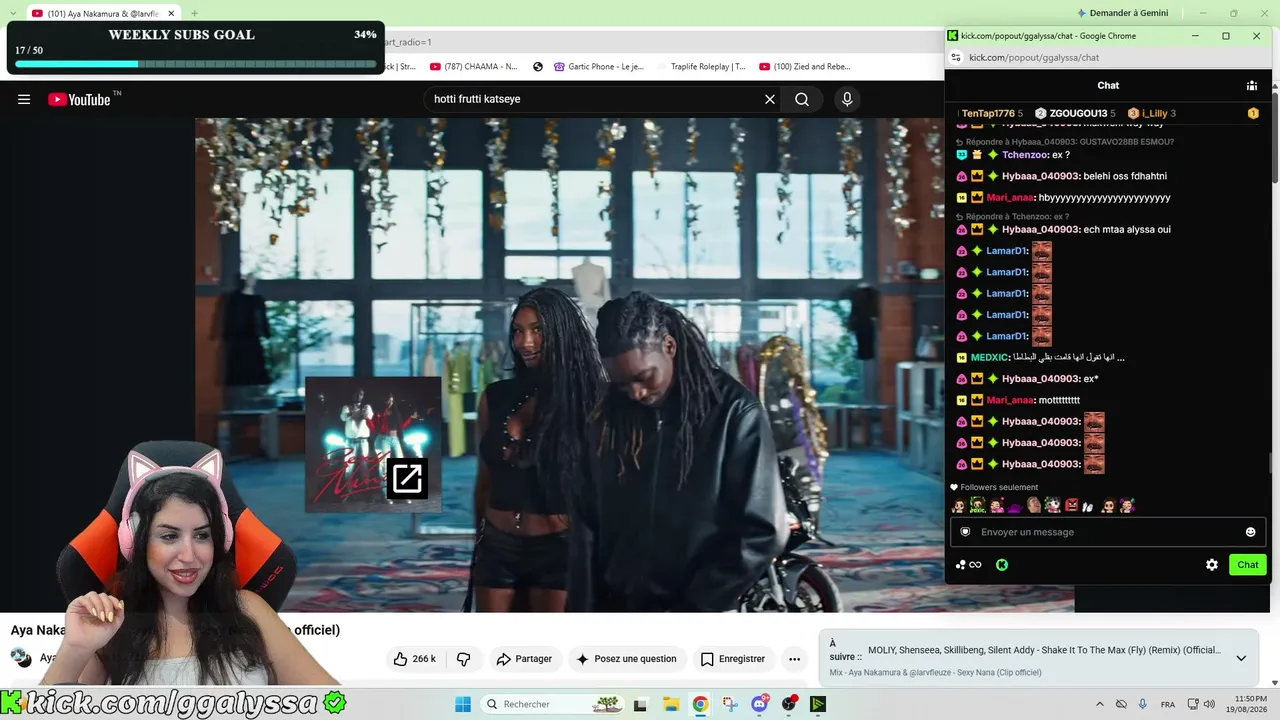Open the Kick chat users list icon
This screenshot has height=720, width=1280.
(x=1251, y=86)
